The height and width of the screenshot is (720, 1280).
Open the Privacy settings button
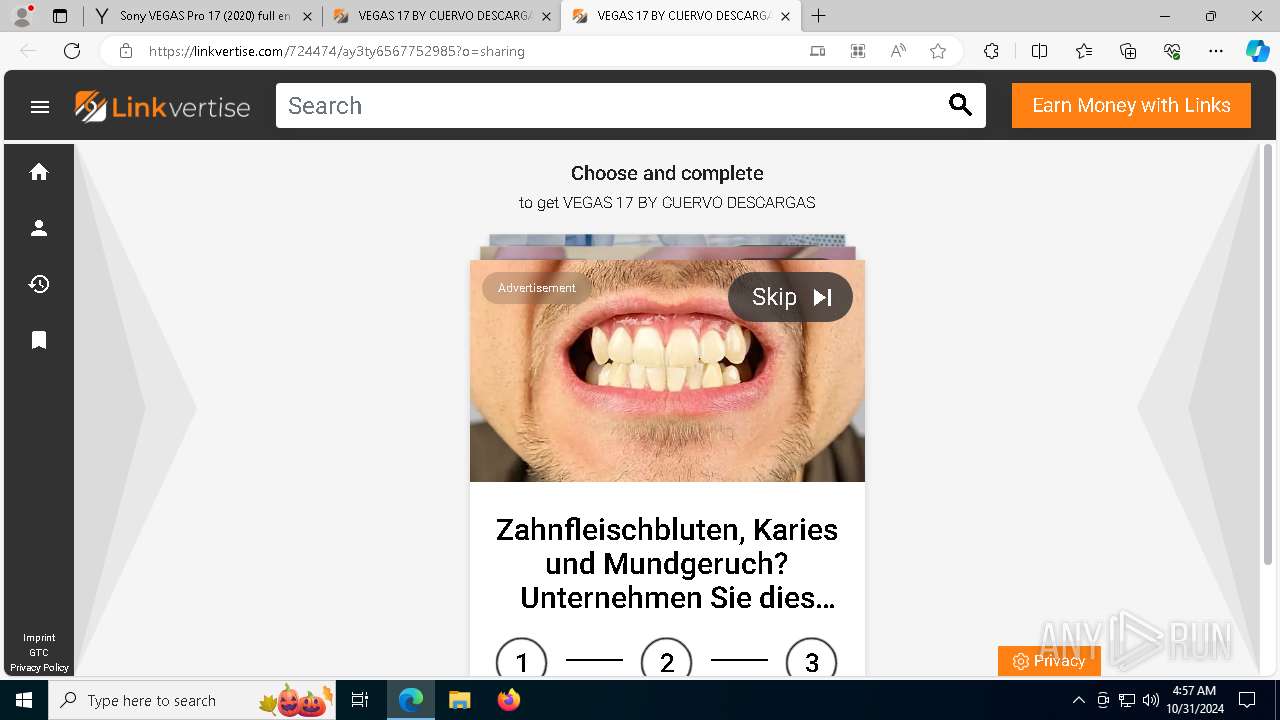[1049, 661]
